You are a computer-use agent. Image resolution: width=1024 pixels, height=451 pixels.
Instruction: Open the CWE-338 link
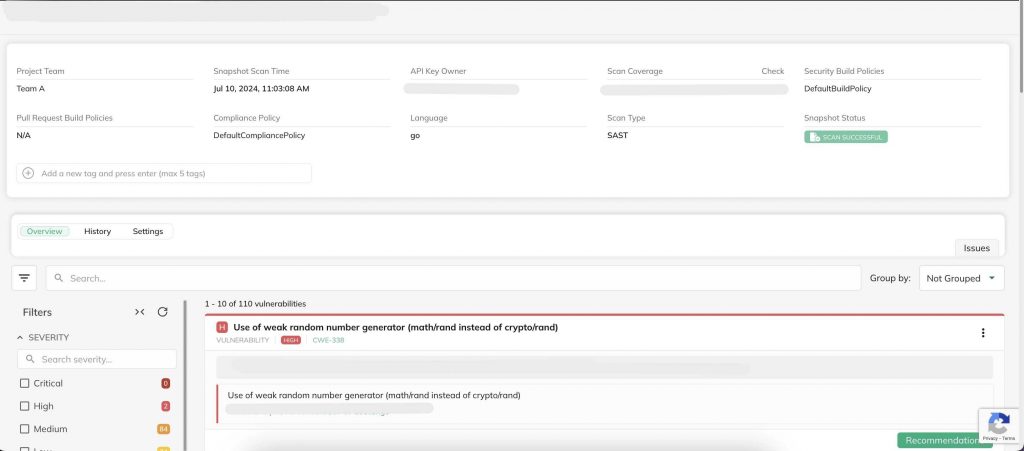326,340
